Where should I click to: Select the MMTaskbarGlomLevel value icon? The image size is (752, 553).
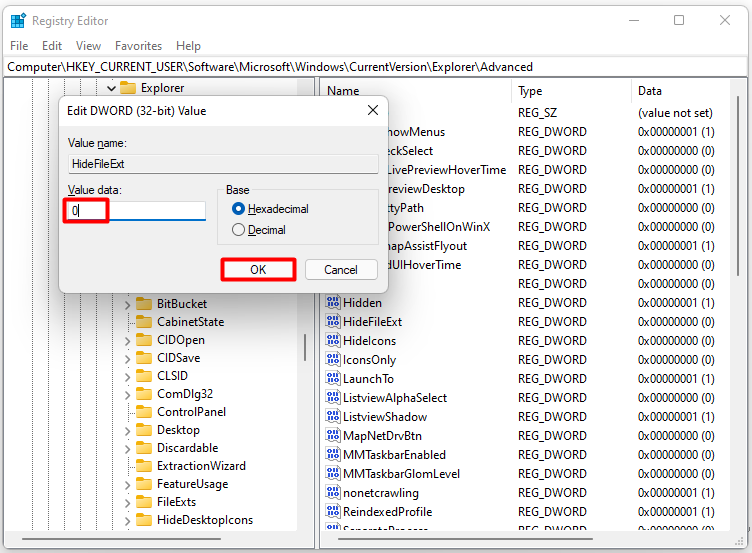(333, 473)
